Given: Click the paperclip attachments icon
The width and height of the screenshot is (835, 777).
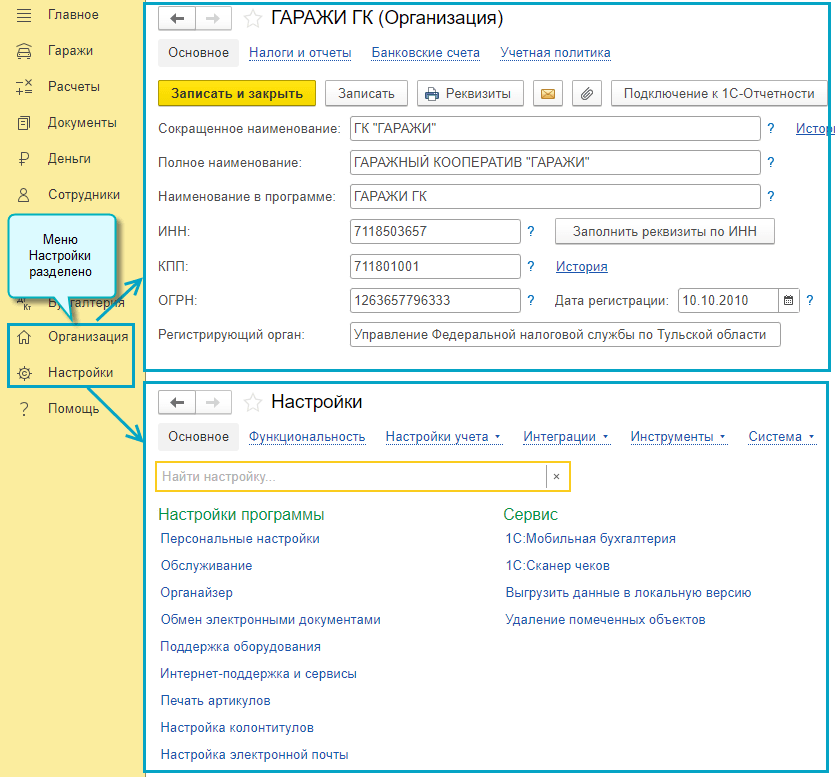Looking at the screenshot, I should click(587, 94).
